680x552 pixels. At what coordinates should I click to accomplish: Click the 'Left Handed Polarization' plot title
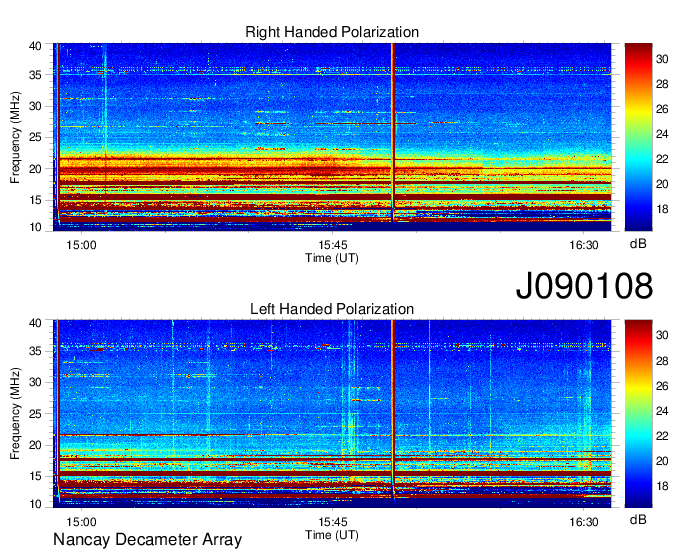coord(332,309)
